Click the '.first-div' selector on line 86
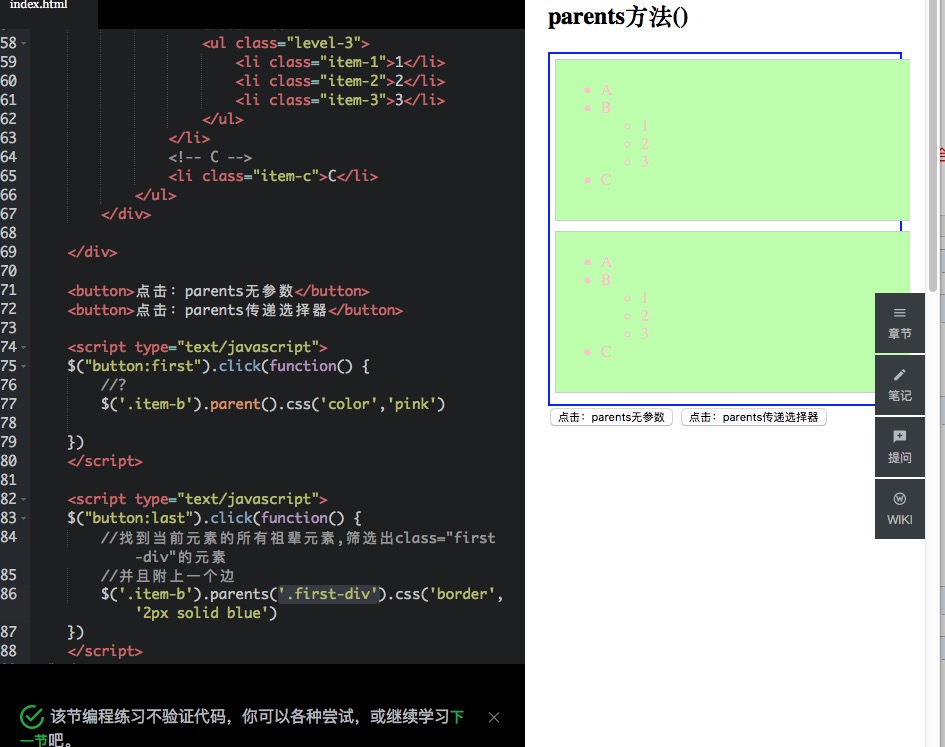This screenshot has height=747, width=945. (x=328, y=594)
